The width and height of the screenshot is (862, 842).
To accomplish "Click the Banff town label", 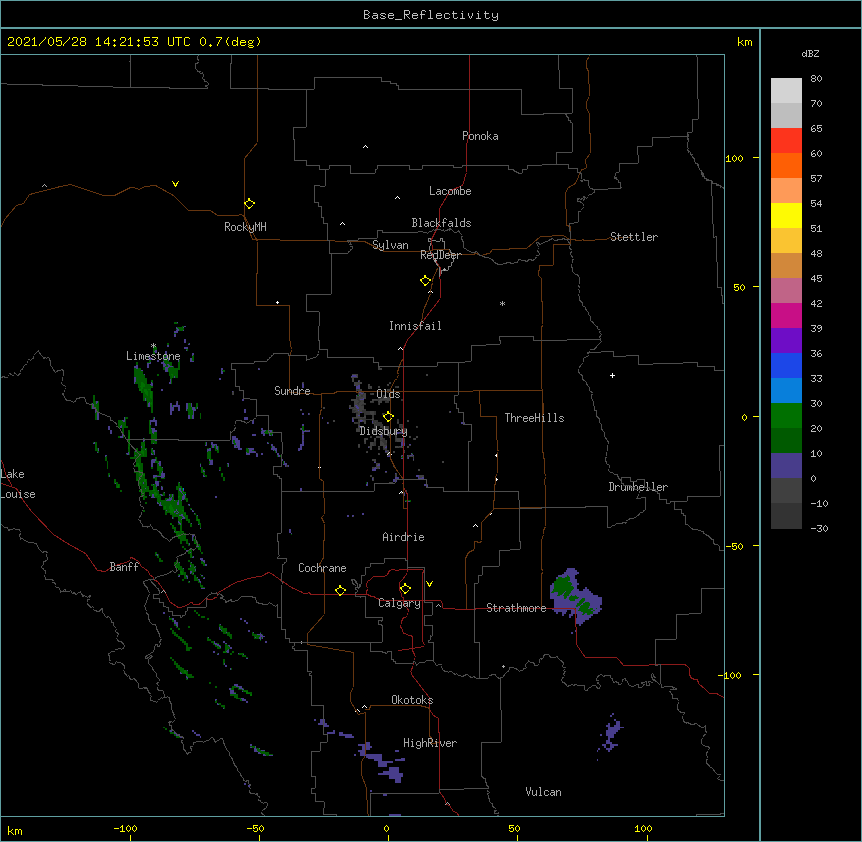I will click(124, 567).
